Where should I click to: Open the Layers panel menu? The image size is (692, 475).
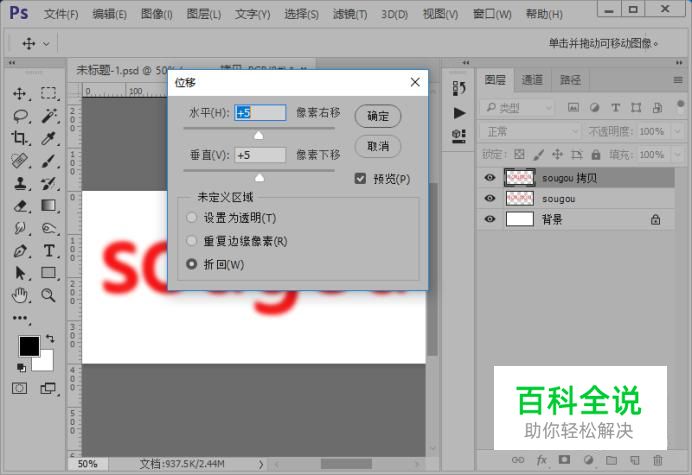[x=678, y=80]
